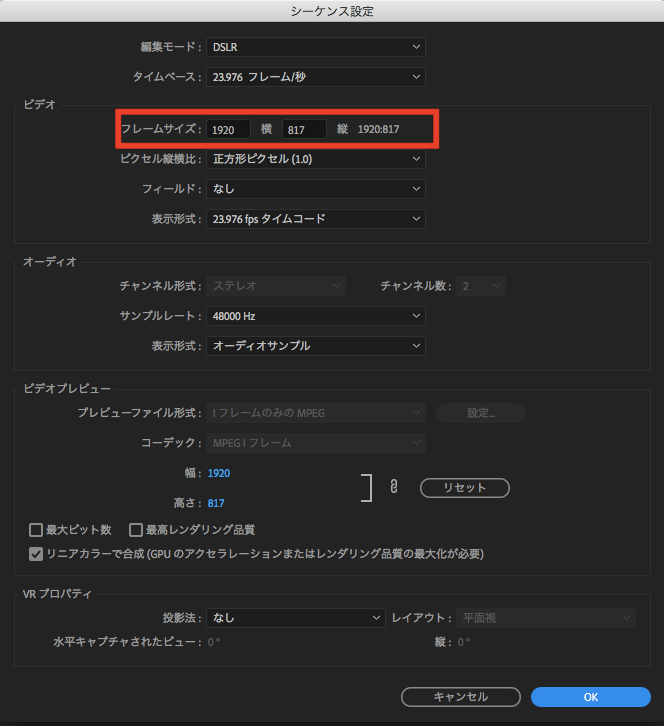Toggle the chain link icon for preview size

pyautogui.click(x=394, y=487)
